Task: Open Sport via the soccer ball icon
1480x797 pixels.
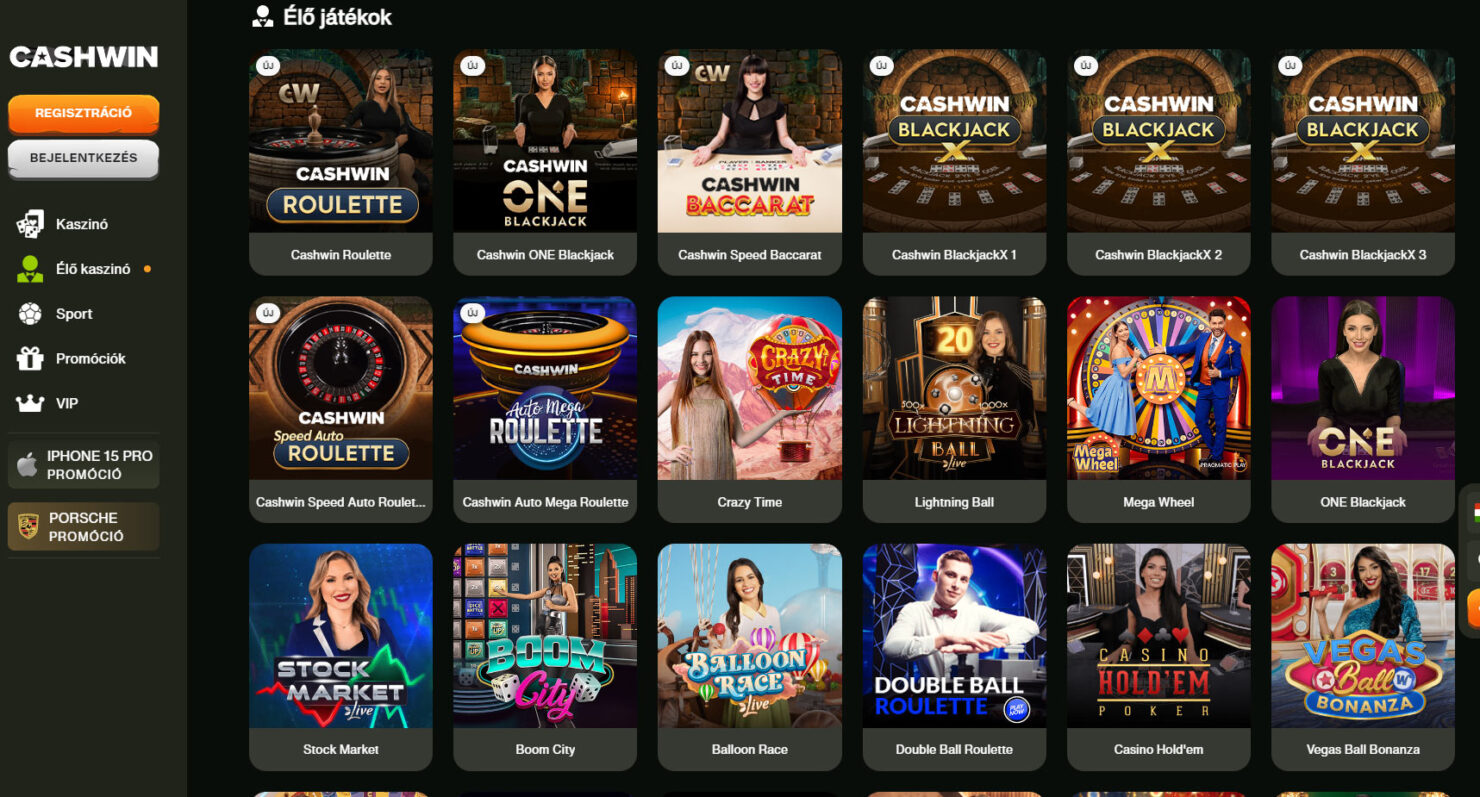Action: point(30,314)
